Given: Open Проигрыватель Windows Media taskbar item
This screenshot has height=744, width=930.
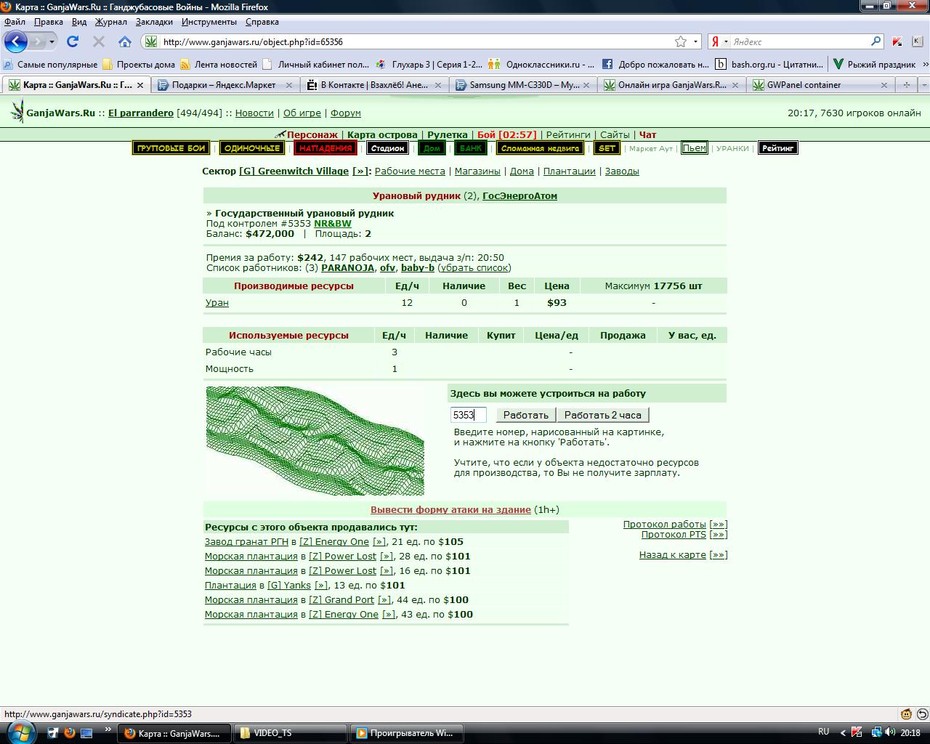Looking at the screenshot, I should tap(406, 733).
